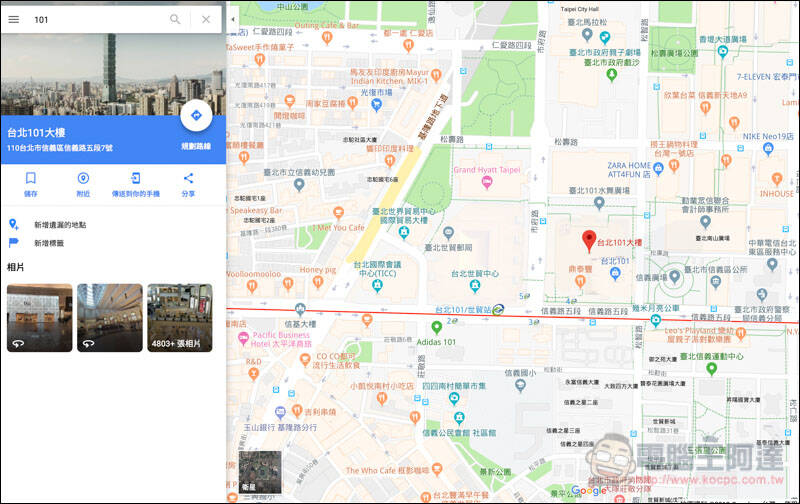Image resolution: width=800 pixels, height=504 pixels.
Task: Click the share icon
Action: tap(188, 178)
